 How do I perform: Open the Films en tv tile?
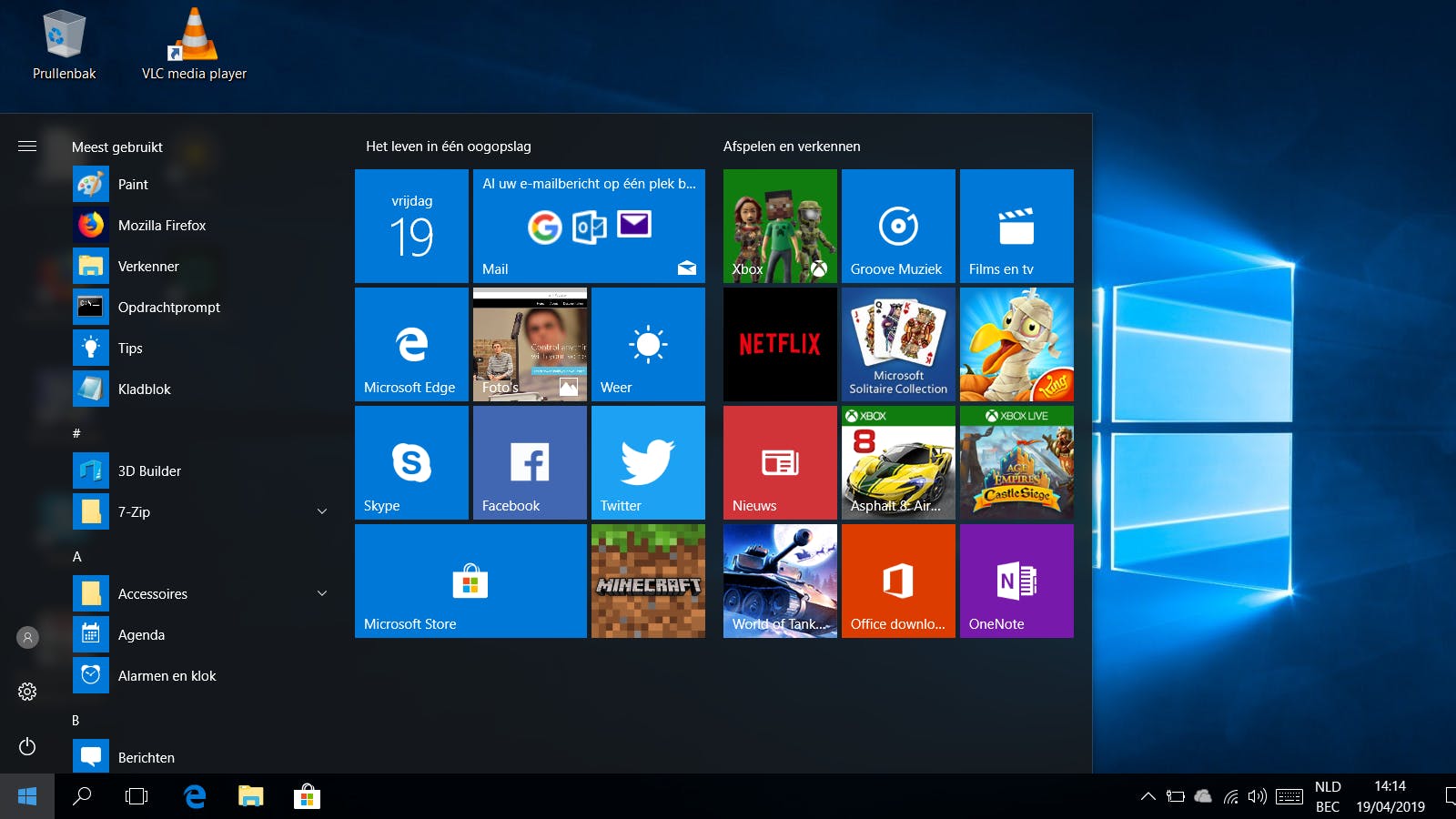[1016, 226]
